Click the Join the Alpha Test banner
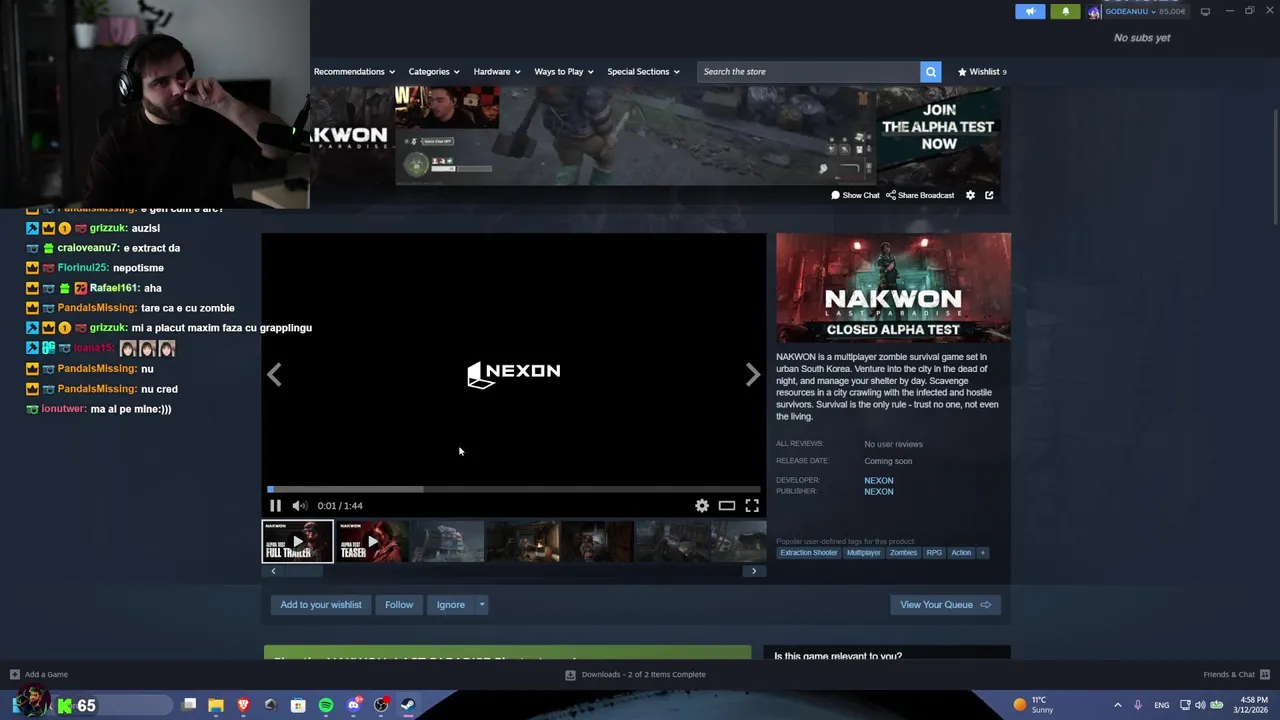The height and width of the screenshot is (720, 1280). (x=938, y=127)
